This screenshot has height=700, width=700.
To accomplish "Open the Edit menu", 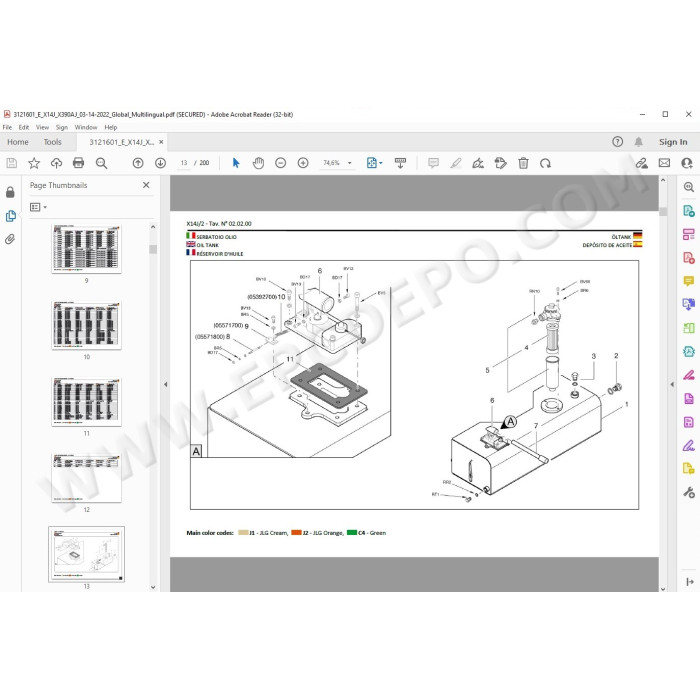I will pyautogui.click(x=24, y=127).
